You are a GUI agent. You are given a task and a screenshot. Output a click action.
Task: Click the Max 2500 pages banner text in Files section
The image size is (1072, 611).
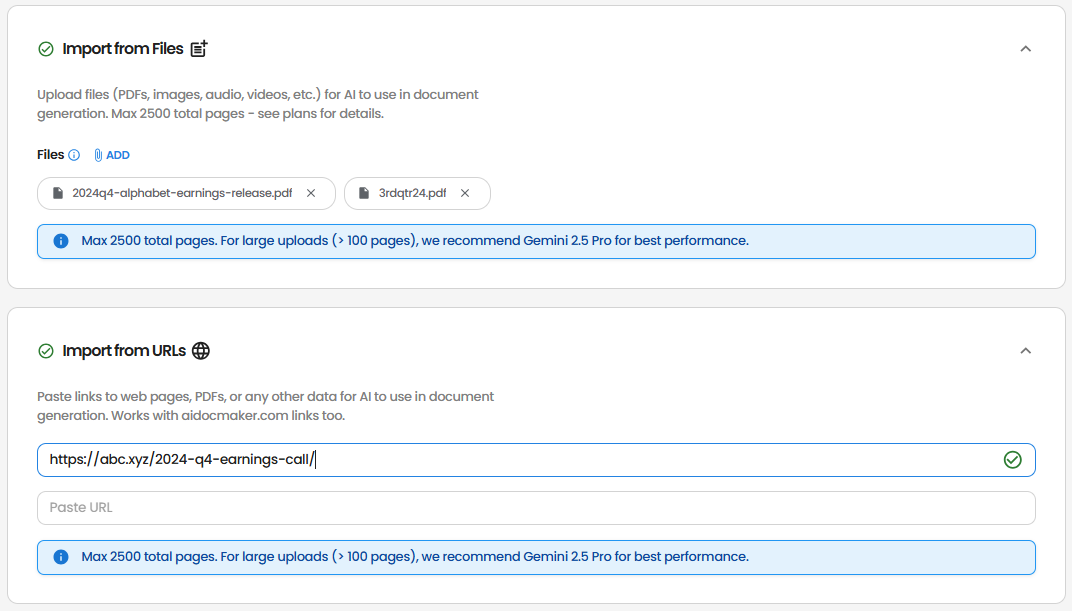pyautogui.click(x=415, y=241)
